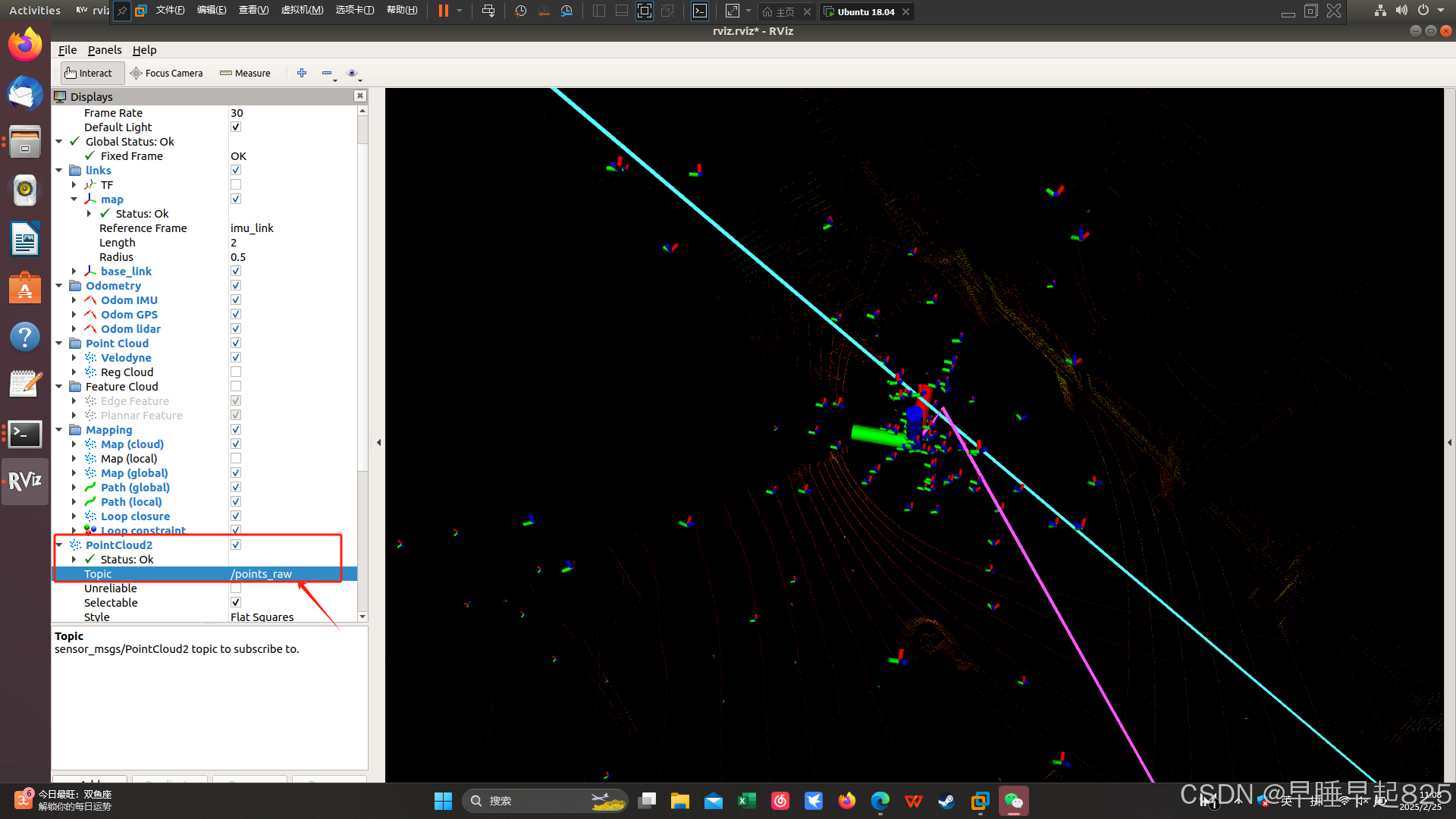Image resolution: width=1456 pixels, height=819 pixels.
Task: Click the minus toolbar icon
Action: click(327, 73)
